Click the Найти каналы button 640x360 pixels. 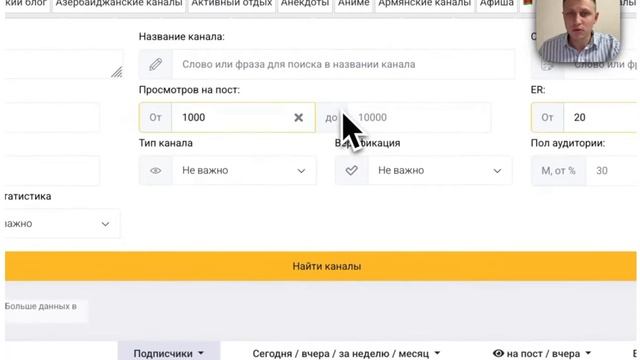320,266
